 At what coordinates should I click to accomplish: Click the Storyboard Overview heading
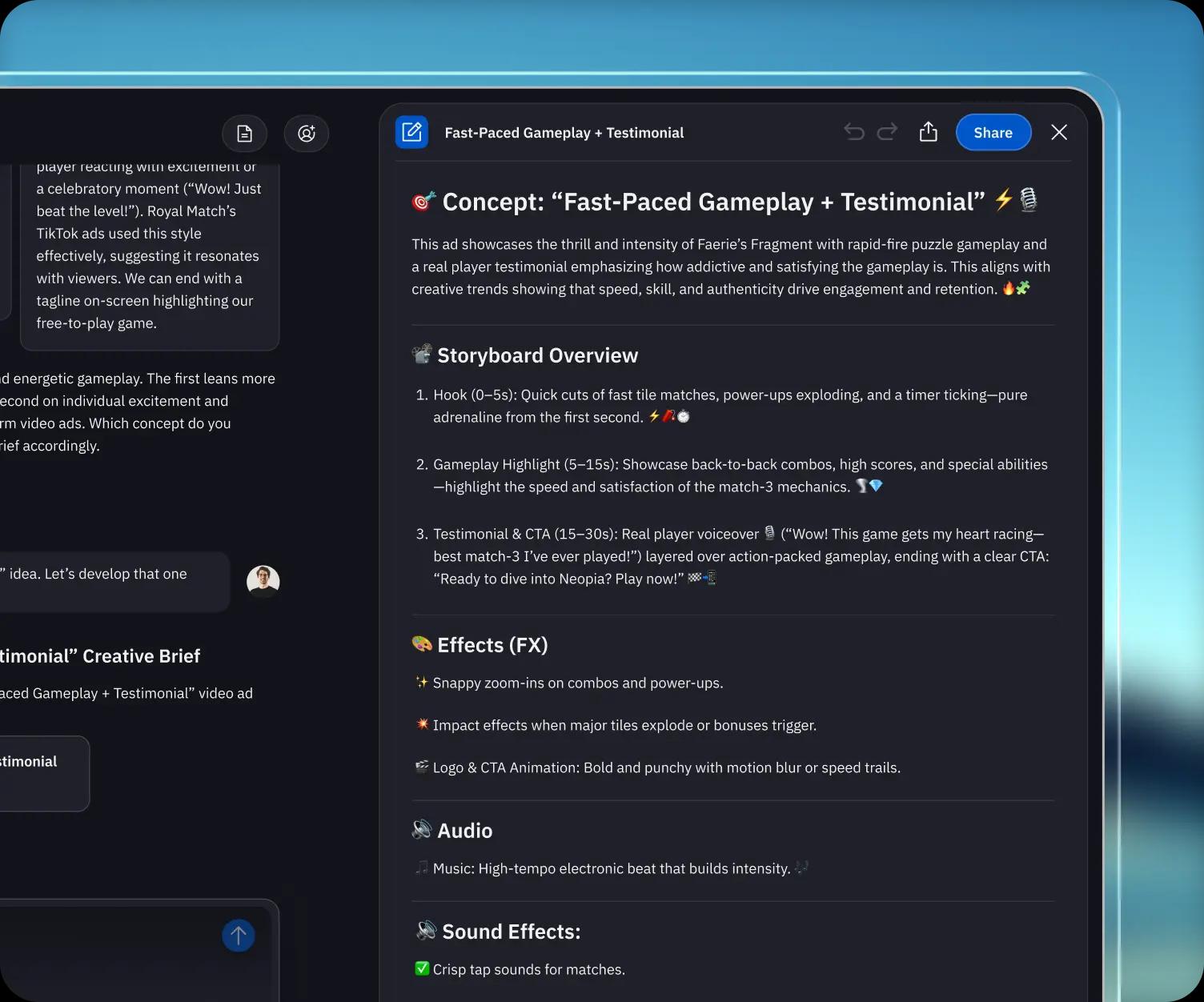click(525, 355)
